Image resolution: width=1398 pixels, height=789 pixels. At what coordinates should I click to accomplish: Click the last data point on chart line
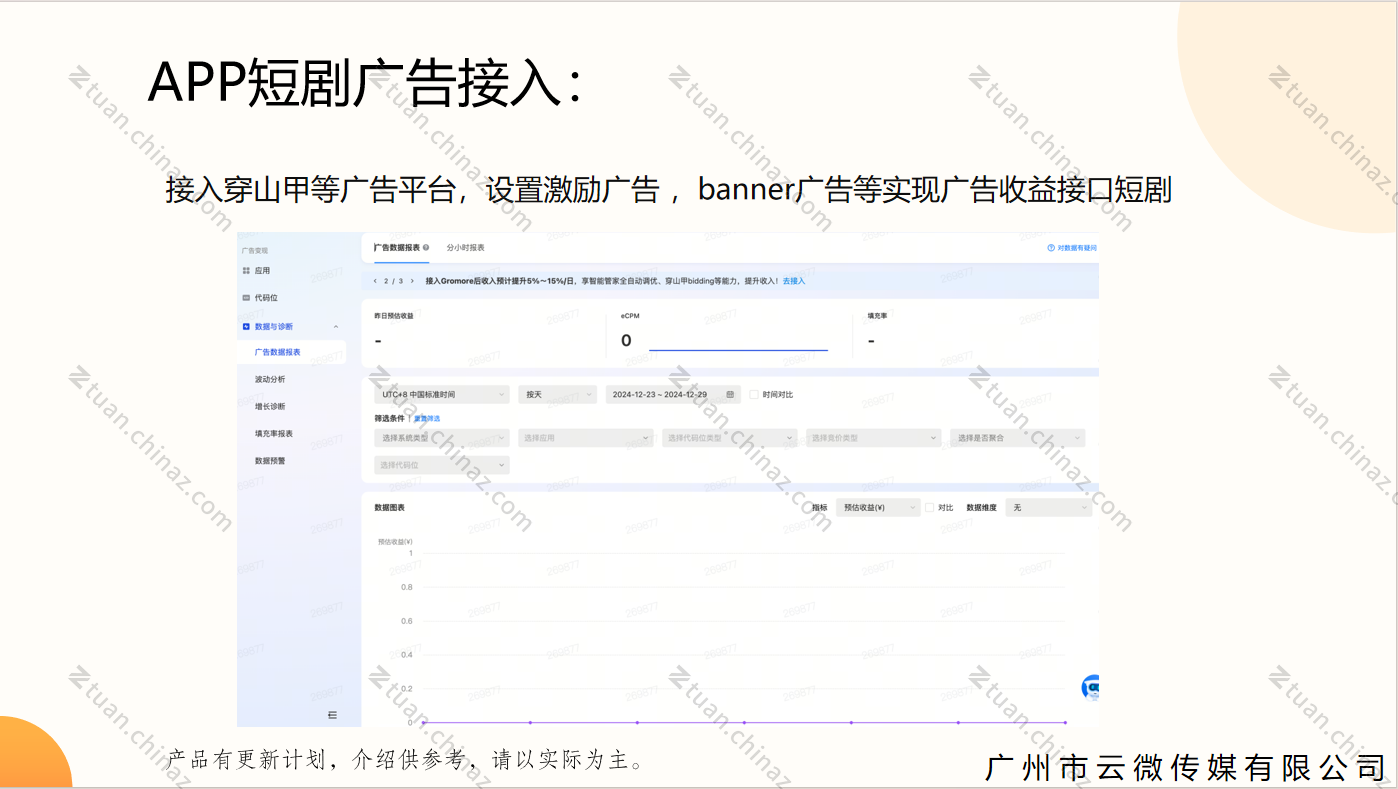[x=1065, y=722]
